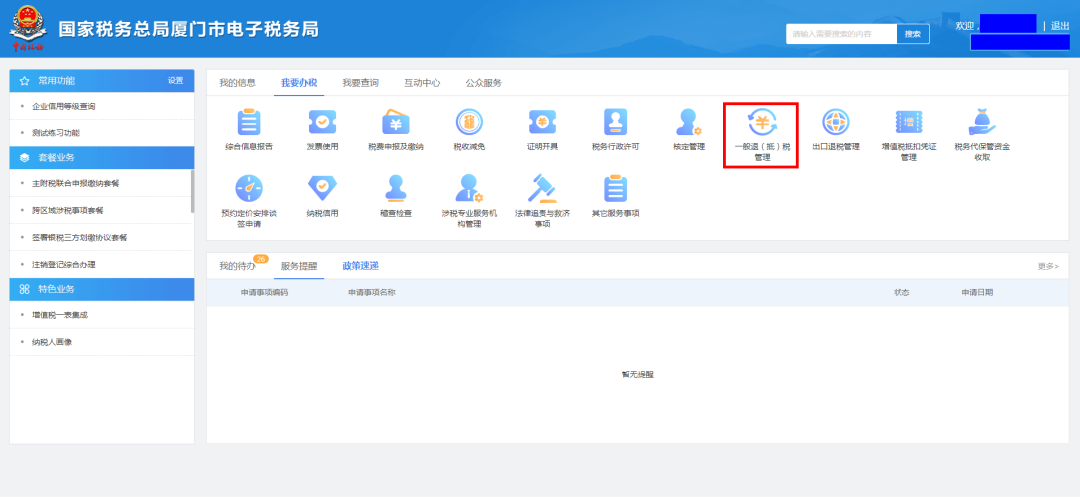Click the 搜索 button

(913, 34)
